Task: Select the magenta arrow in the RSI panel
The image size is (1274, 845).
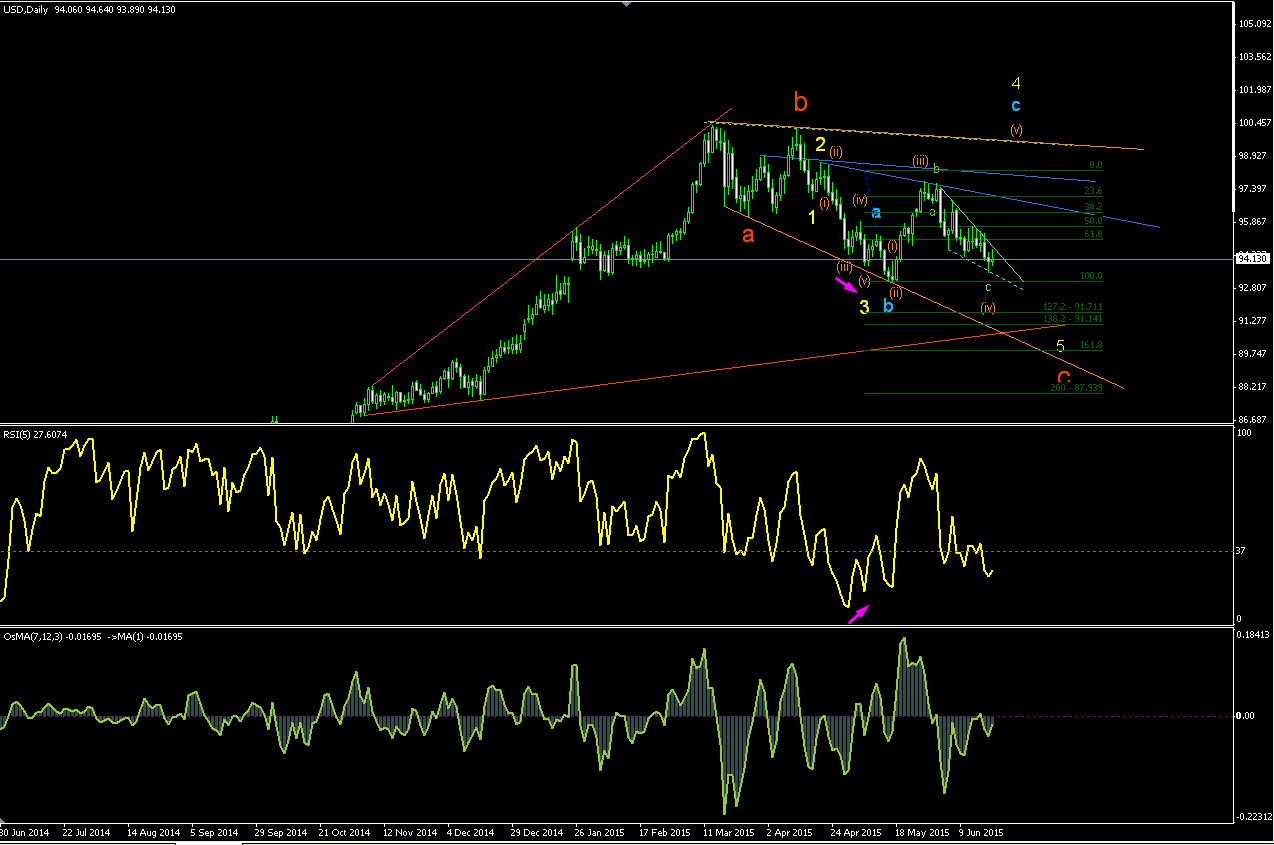Action: tap(859, 614)
